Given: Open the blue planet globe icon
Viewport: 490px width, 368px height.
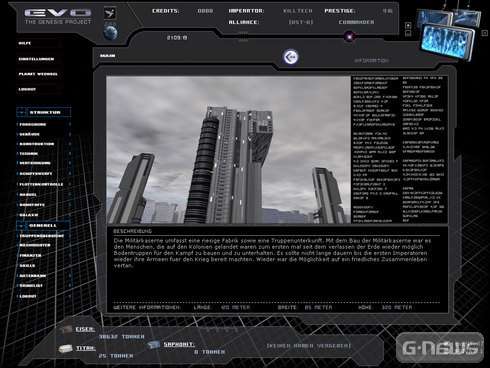Looking at the screenshot, I should (110, 33).
